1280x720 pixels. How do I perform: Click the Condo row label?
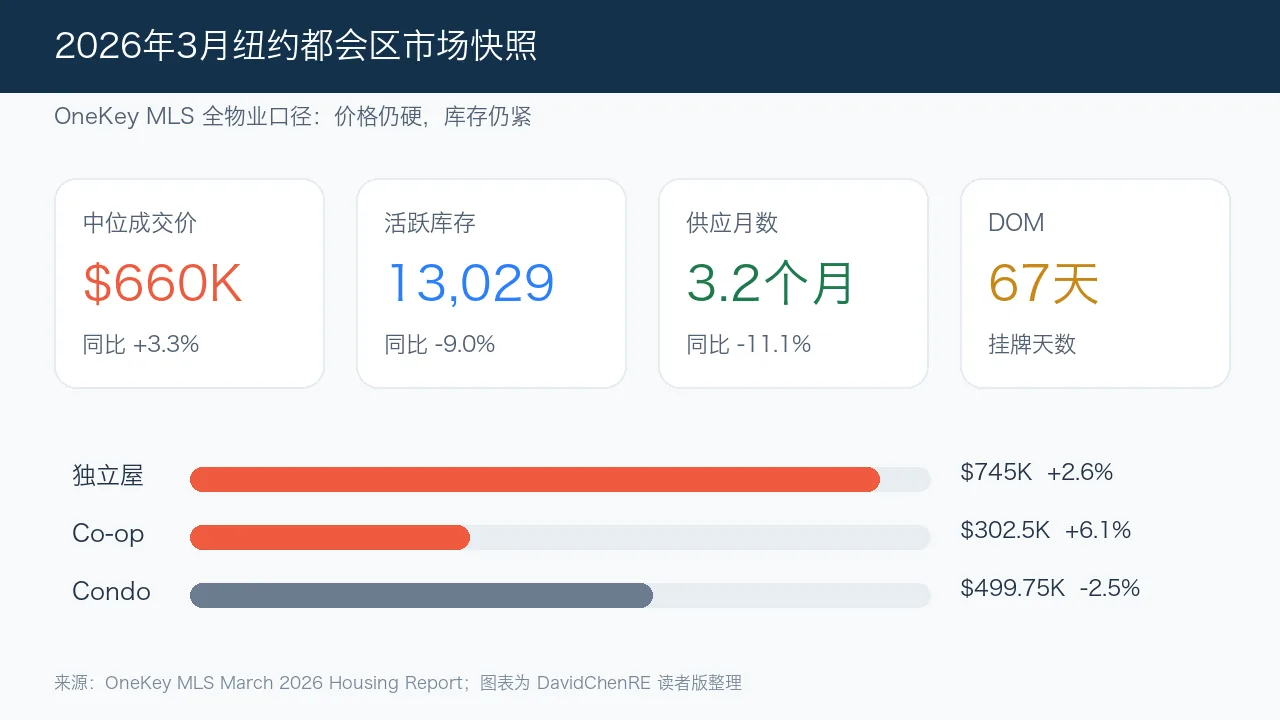[111, 591]
